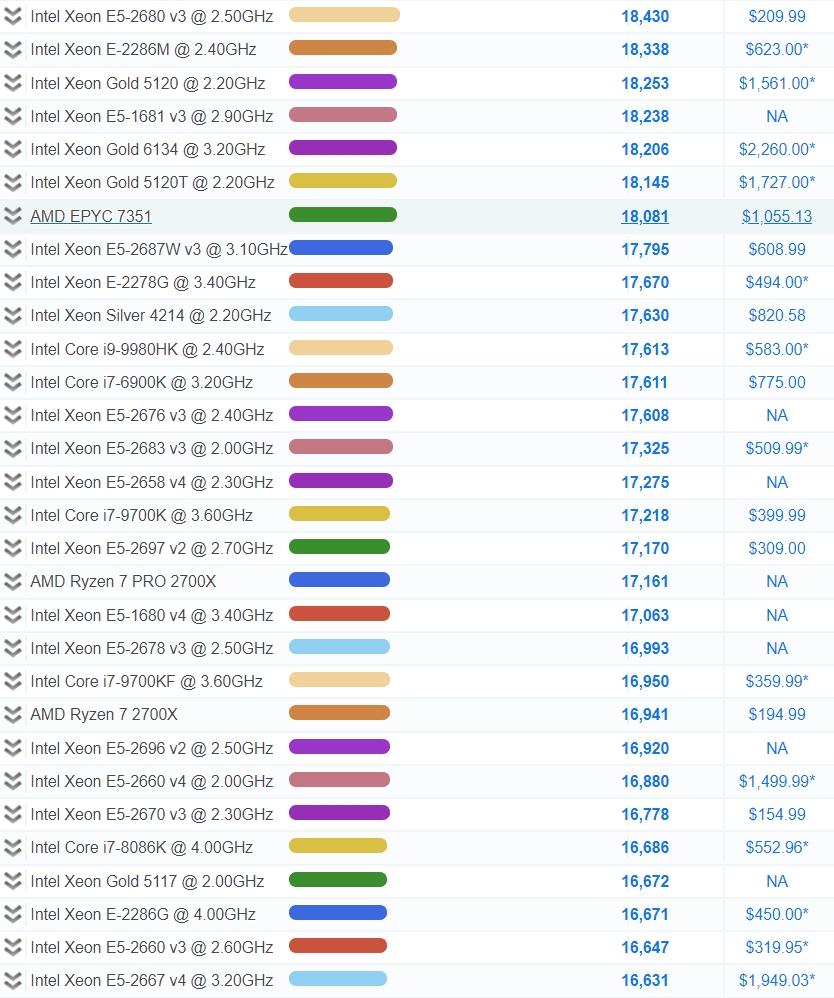The width and height of the screenshot is (834, 998).
Task: Click the 18,430 benchmark score
Action: [x=645, y=17]
